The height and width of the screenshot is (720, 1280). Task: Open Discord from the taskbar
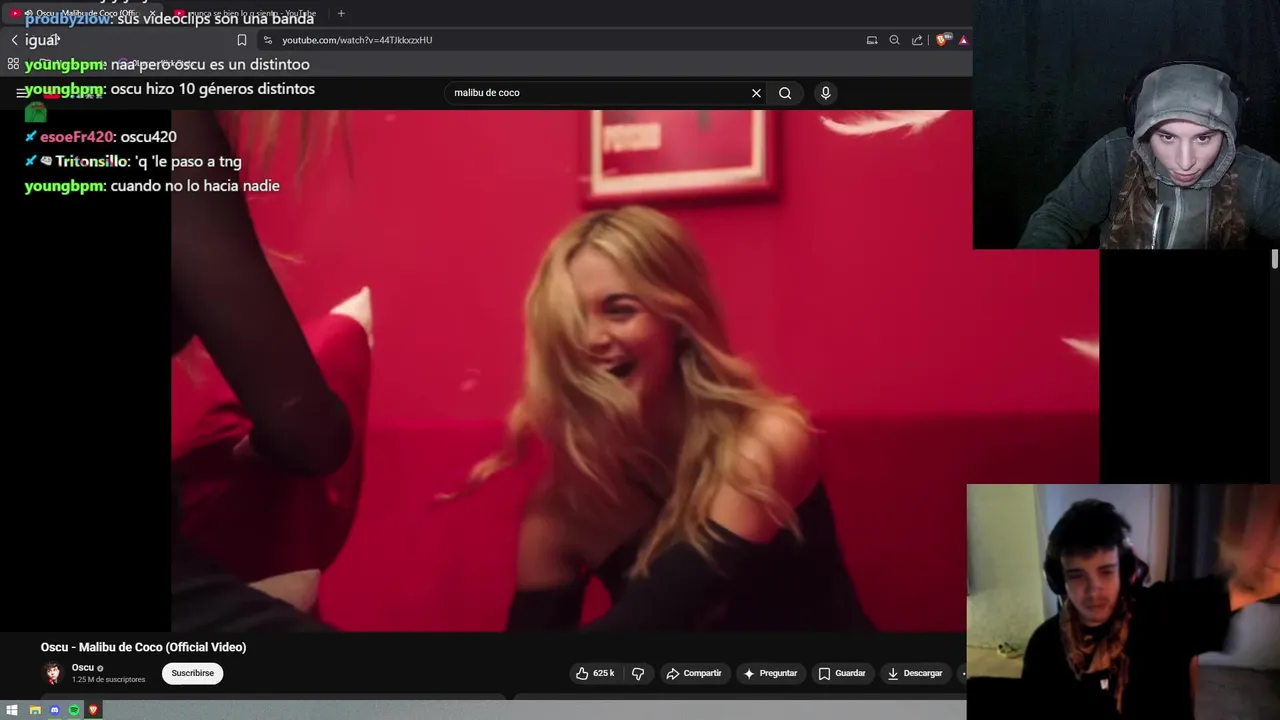coord(54,710)
